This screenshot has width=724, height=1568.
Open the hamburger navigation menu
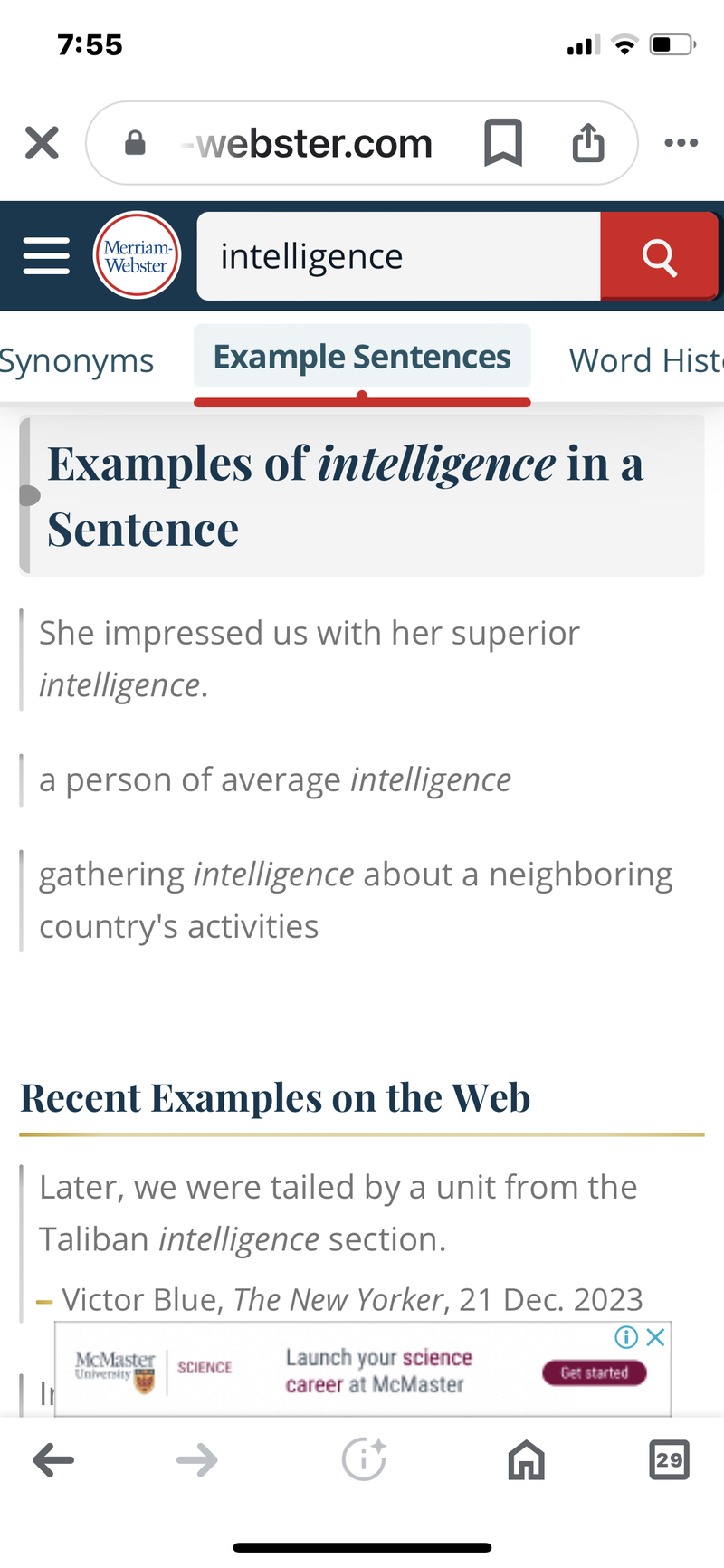click(46, 255)
